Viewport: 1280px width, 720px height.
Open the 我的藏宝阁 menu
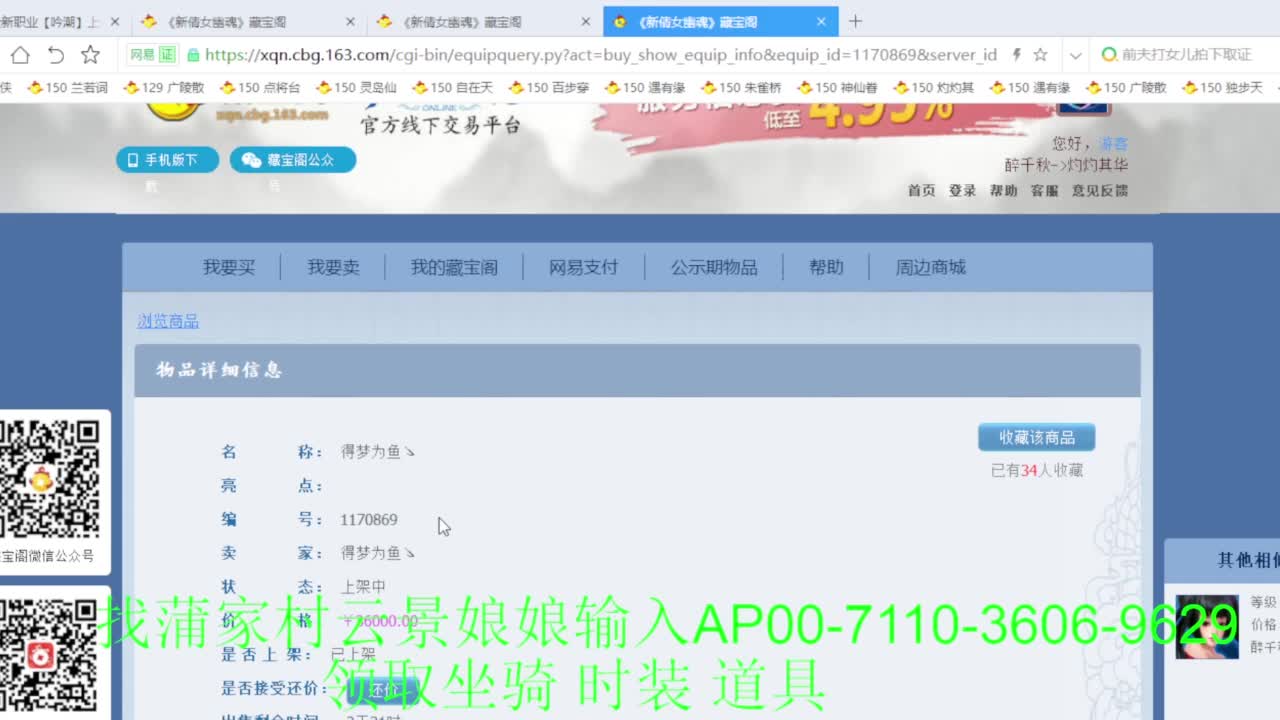454,267
